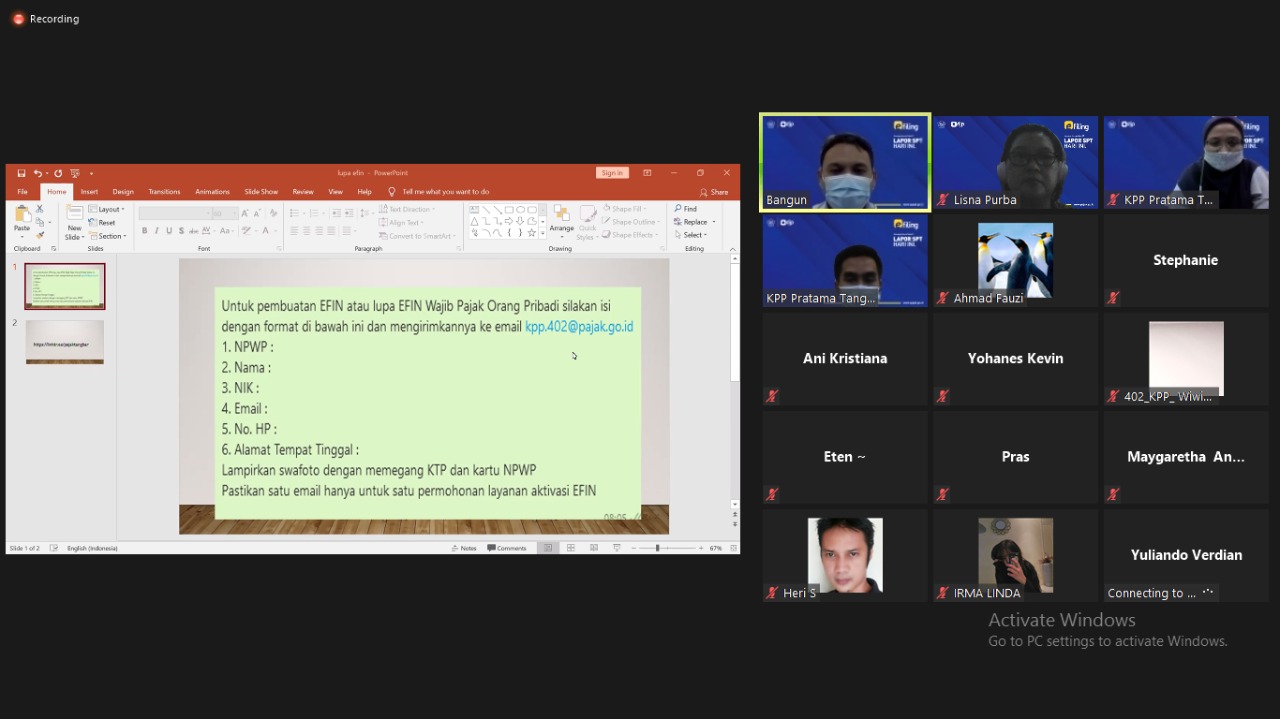Switch to Slide Sorter view icon

(571, 548)
